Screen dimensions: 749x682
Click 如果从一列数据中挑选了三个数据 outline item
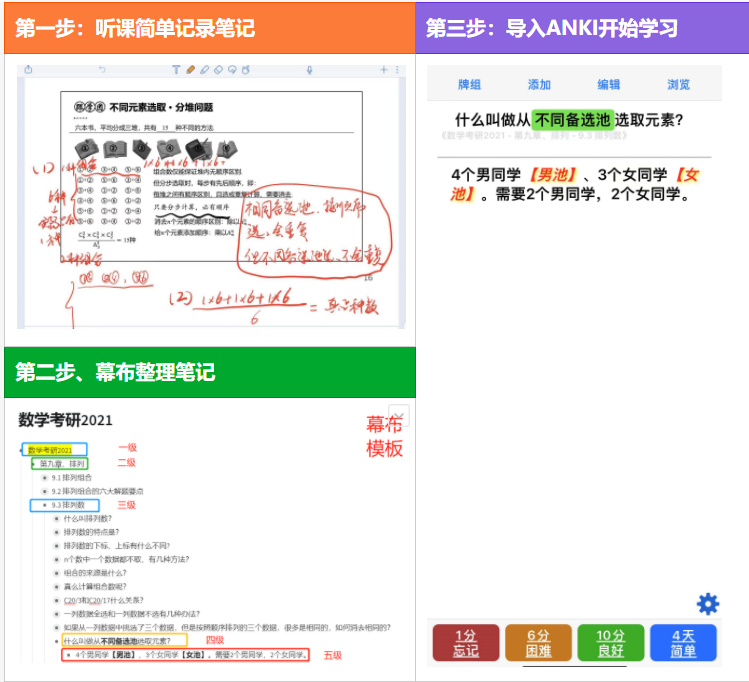tap(227, 627)
